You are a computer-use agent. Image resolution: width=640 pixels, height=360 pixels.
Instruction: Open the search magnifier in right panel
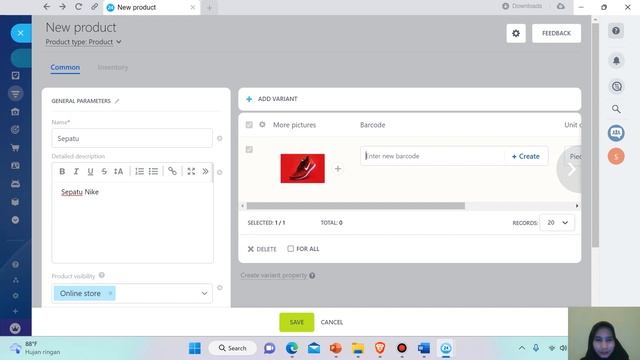point(616,109)
